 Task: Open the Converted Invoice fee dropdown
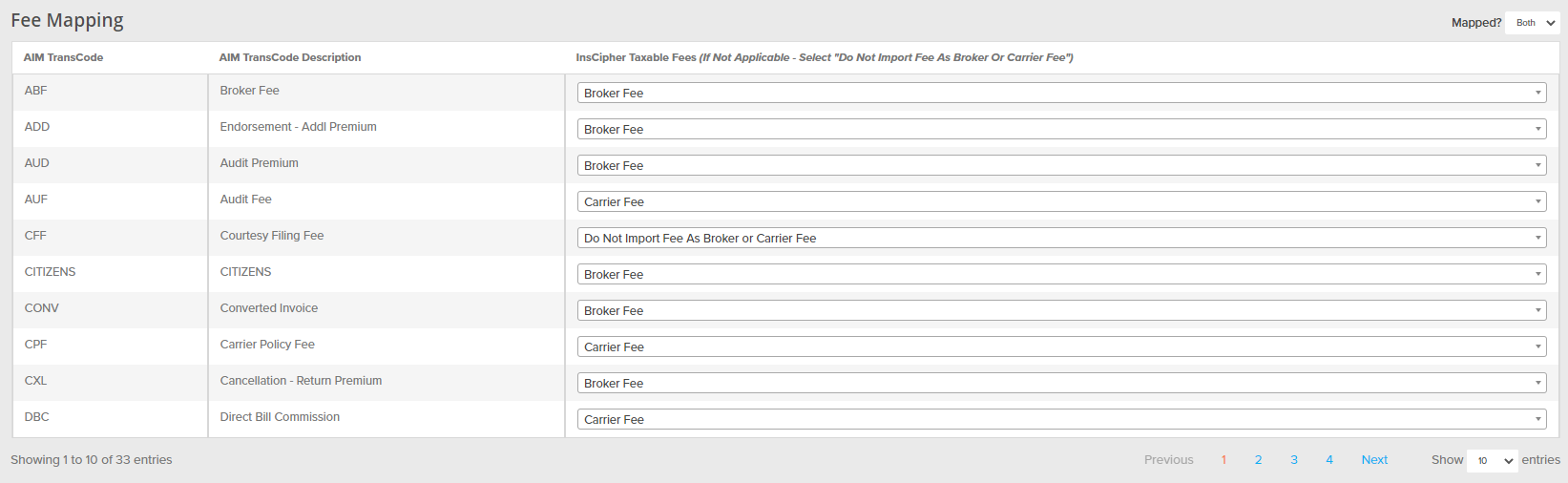pos(1060,310)
